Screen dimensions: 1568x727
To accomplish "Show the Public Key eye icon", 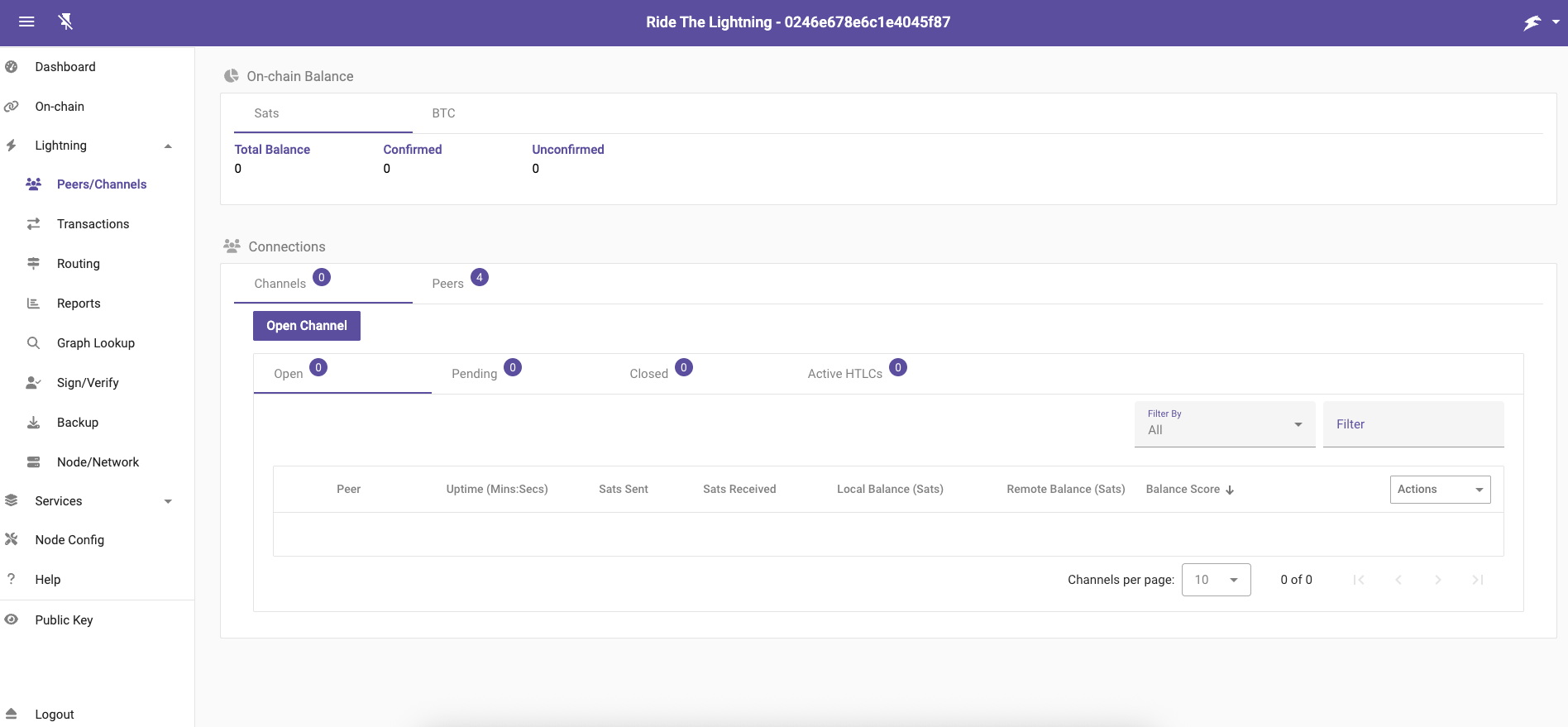I will coord(12,619).
